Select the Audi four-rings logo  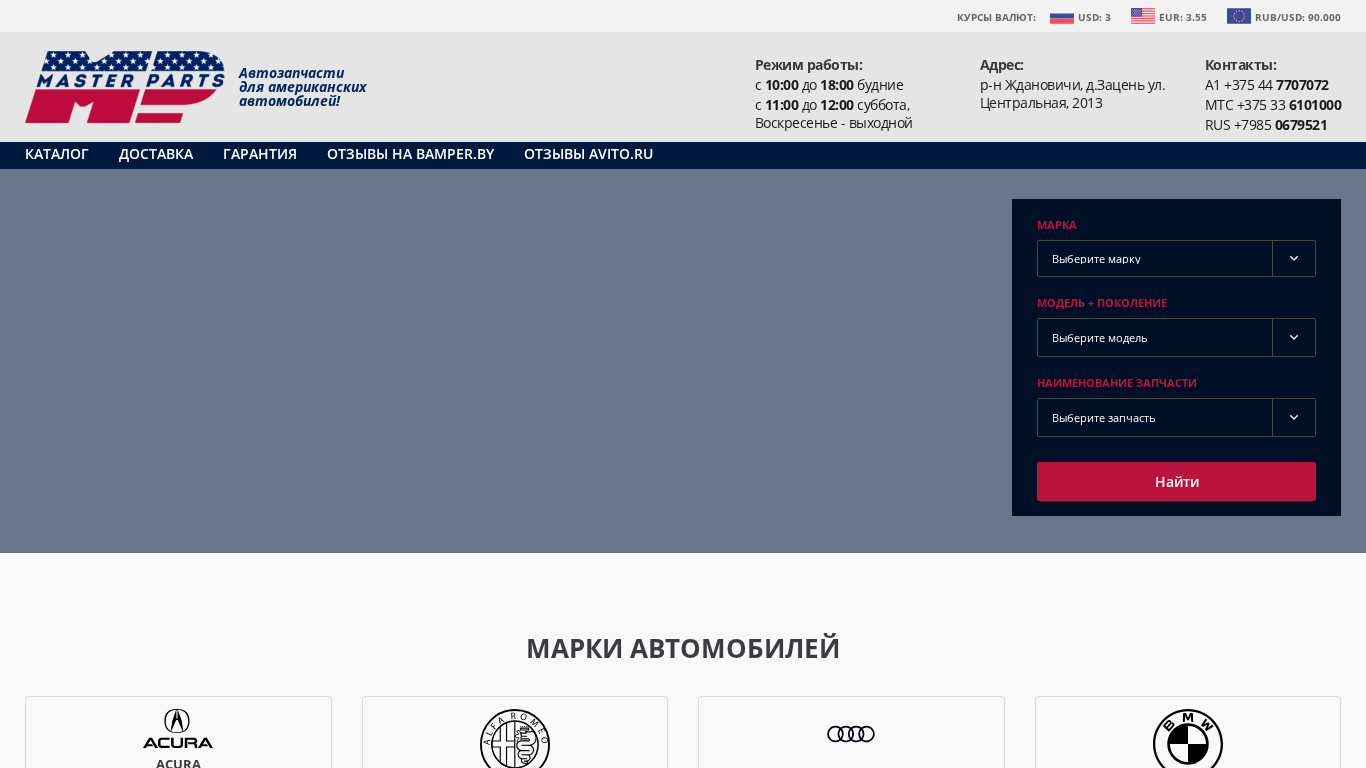851,734
